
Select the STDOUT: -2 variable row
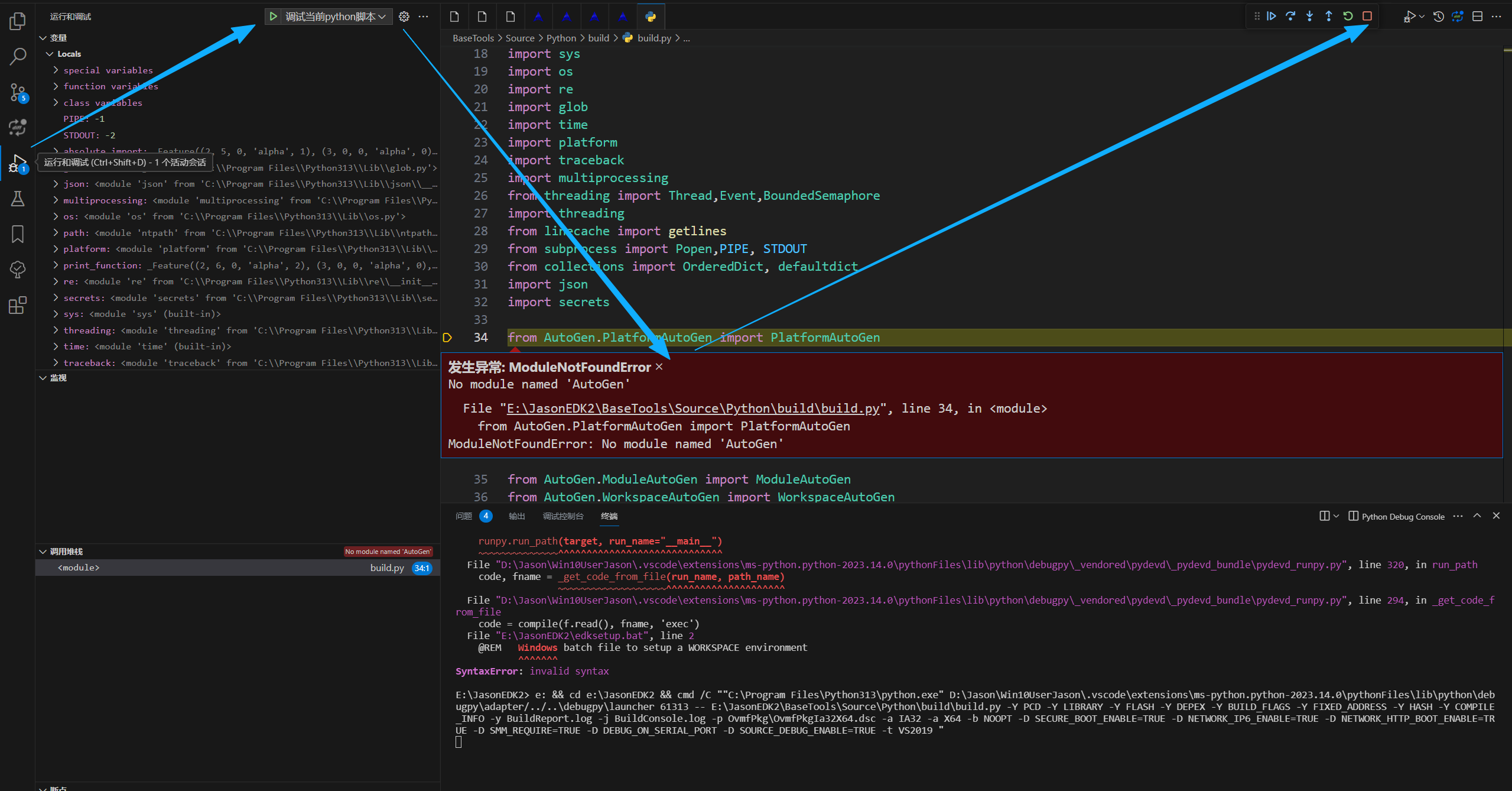tap(238, 135)
